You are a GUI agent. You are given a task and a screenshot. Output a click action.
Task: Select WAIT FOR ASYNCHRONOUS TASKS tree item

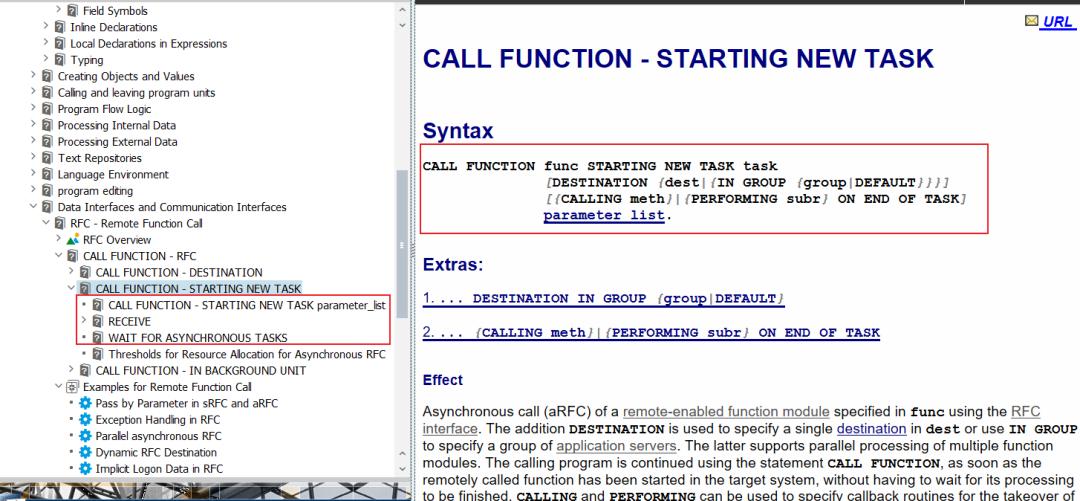pyautogui.click(x=198, y=338)
